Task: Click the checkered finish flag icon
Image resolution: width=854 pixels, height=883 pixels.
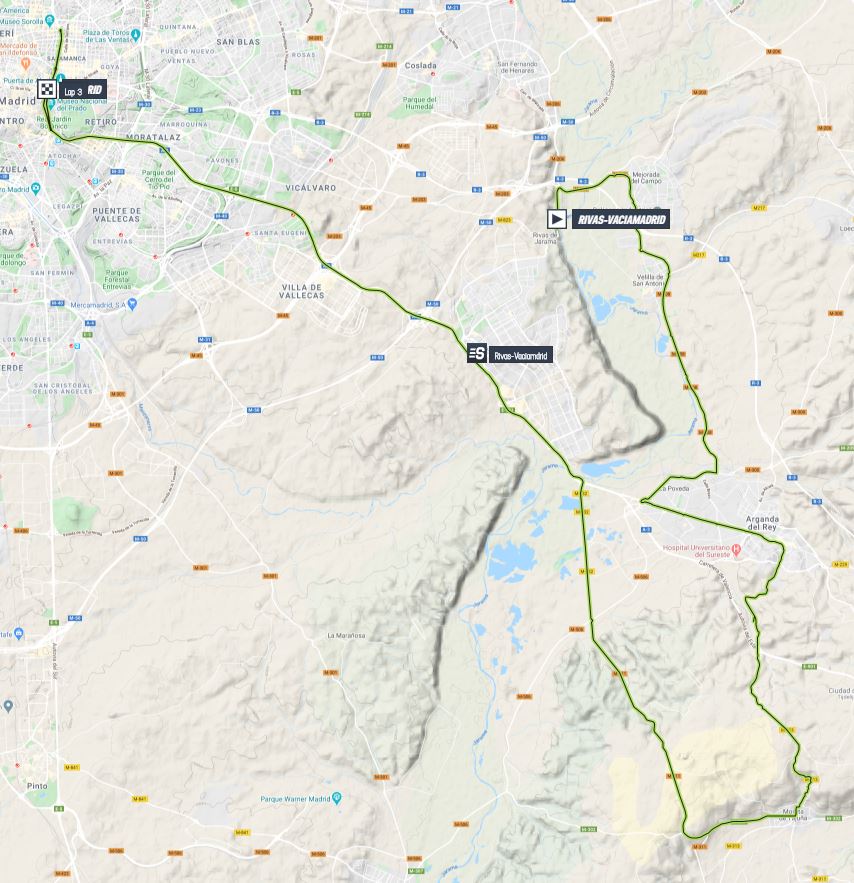Action: click(47, 89)
